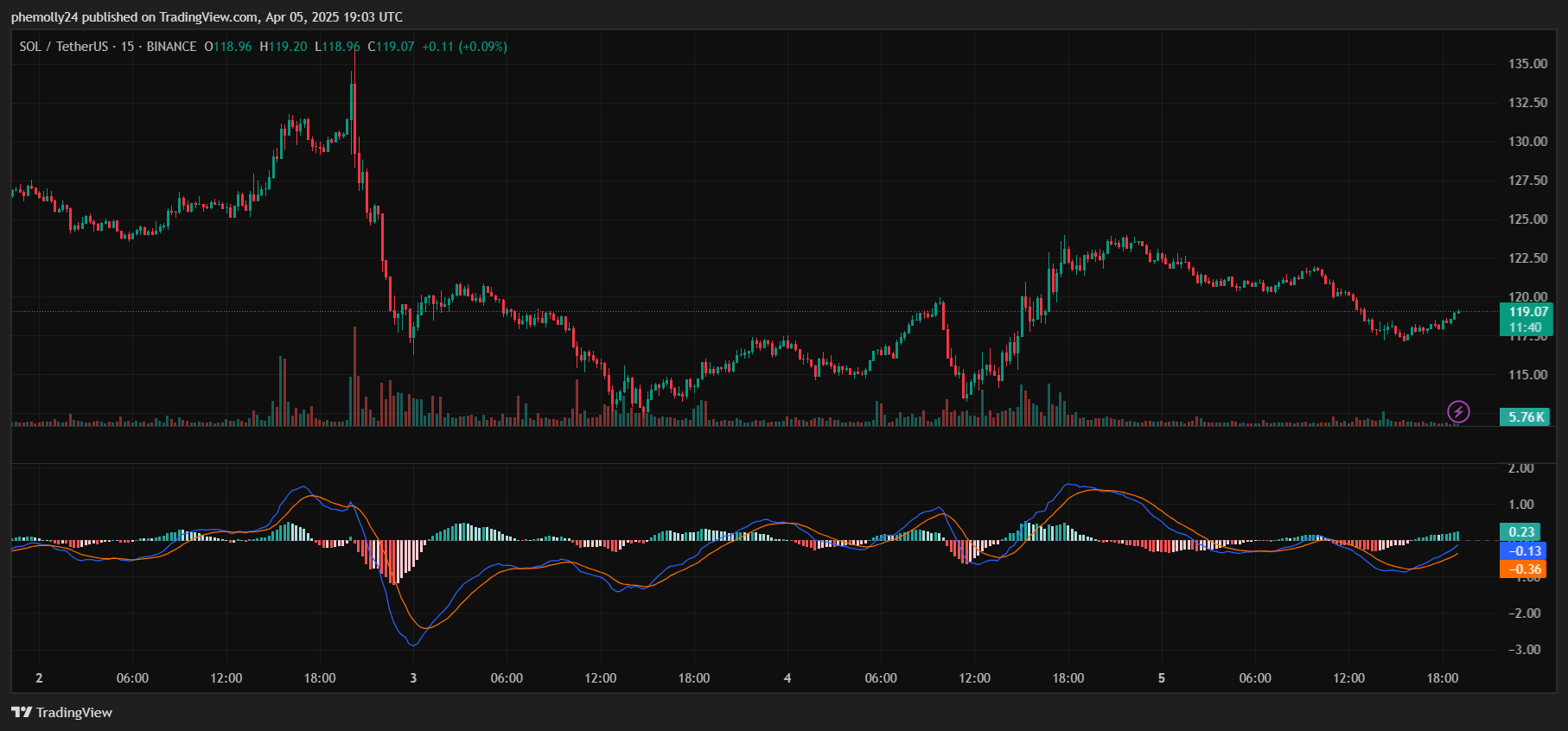Click date marker 5 on time axis
Screen dimensions: 1568x731
[1162, 678]
